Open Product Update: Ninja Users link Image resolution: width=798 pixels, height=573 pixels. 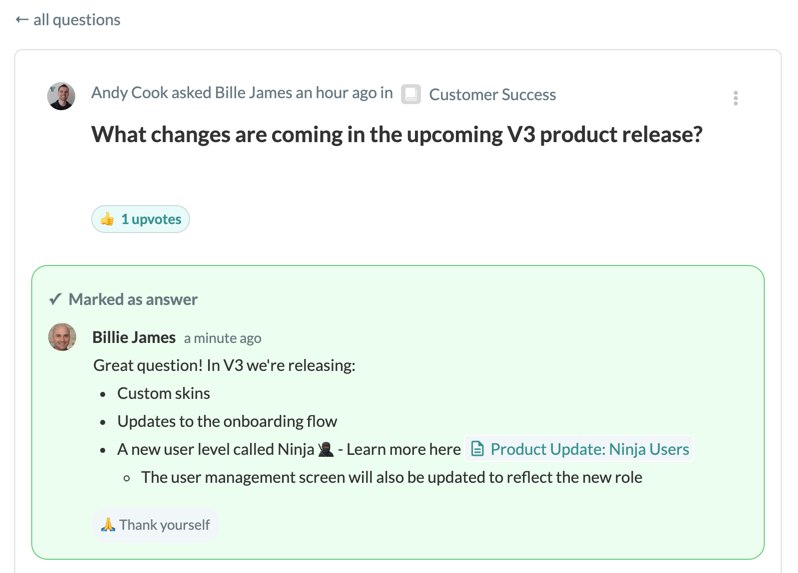pos(579,449)
